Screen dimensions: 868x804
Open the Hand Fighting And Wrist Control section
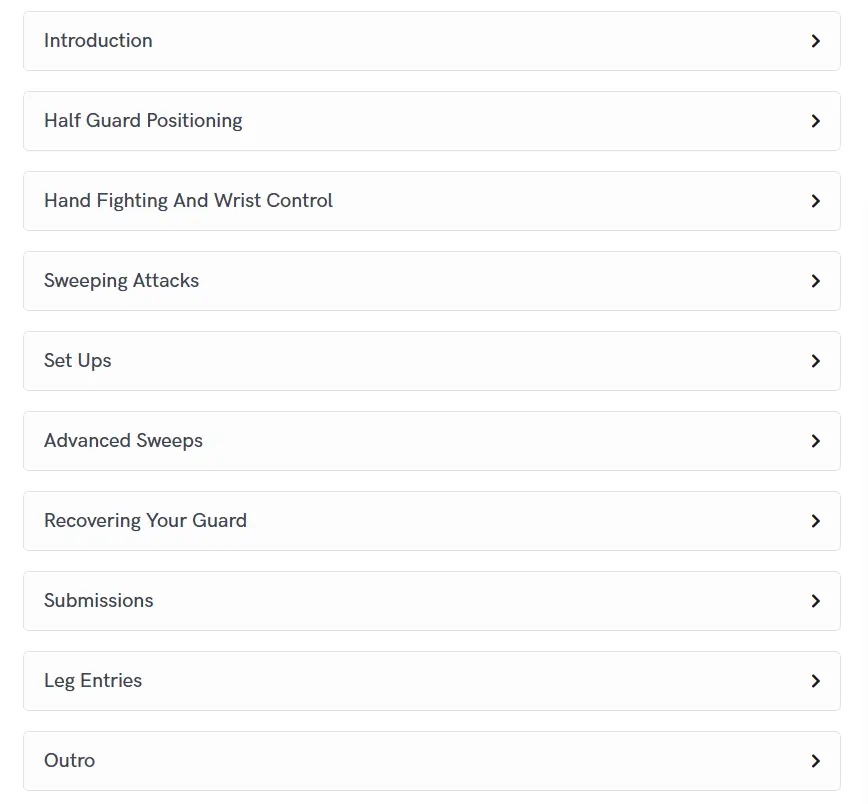pyautogui.click(x=188, y=201)
